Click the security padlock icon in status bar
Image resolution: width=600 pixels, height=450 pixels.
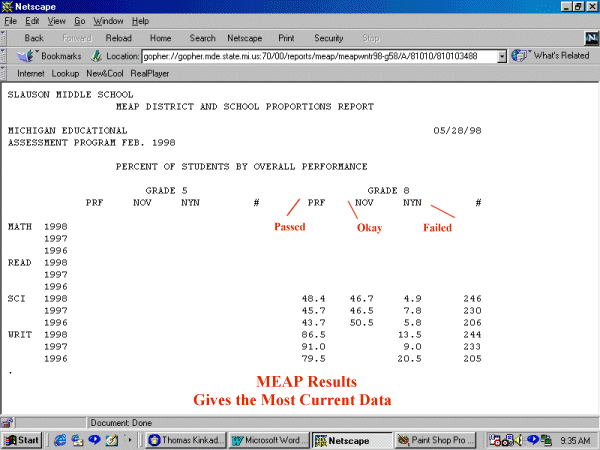coord(9,422)
